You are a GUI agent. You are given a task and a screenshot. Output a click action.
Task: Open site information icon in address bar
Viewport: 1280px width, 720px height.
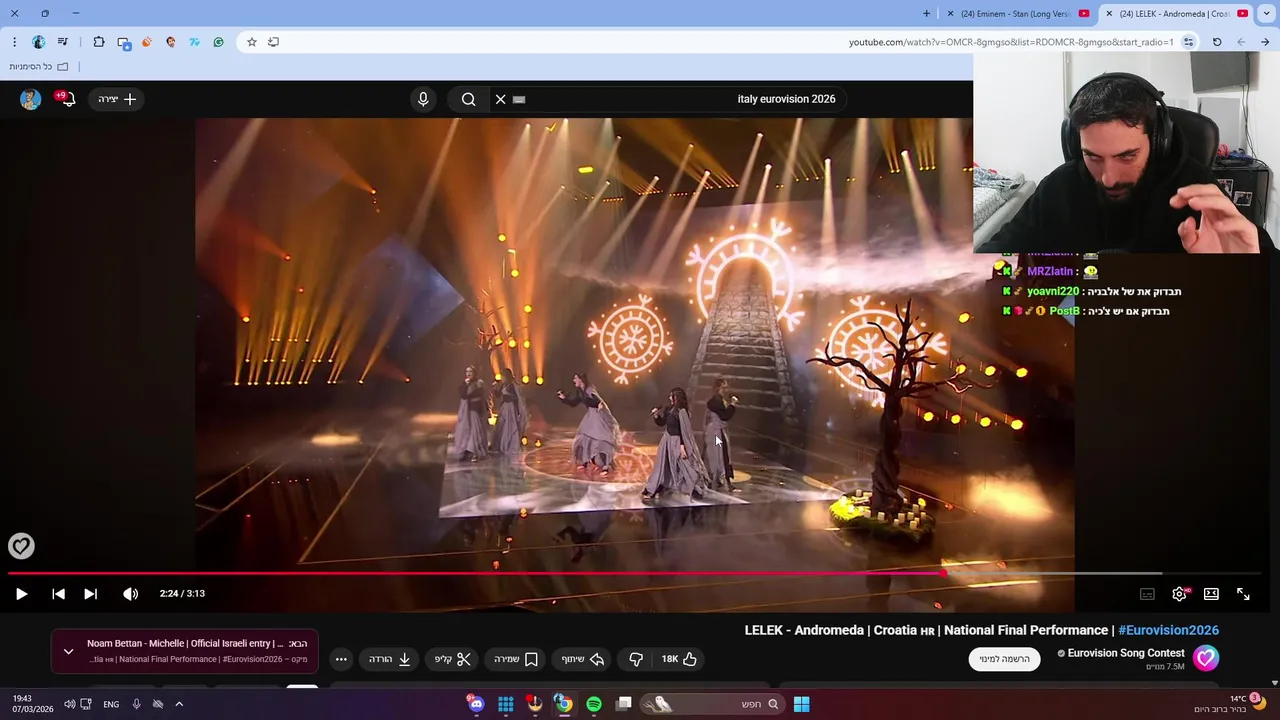click(1188, 42)
